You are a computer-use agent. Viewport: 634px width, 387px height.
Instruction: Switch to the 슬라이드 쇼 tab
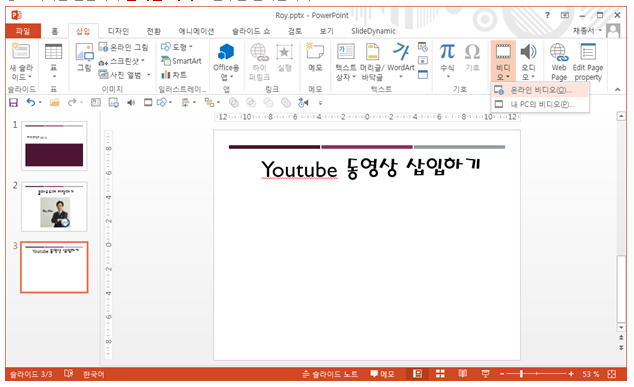[x=251, y=31]
